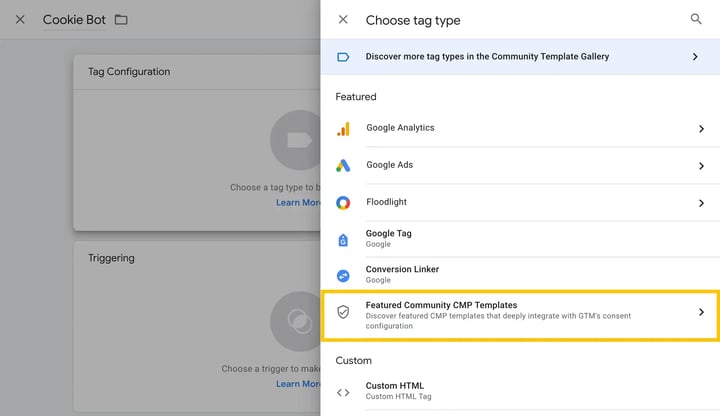Select Google Analytics tag type

(x=520, y=128)
